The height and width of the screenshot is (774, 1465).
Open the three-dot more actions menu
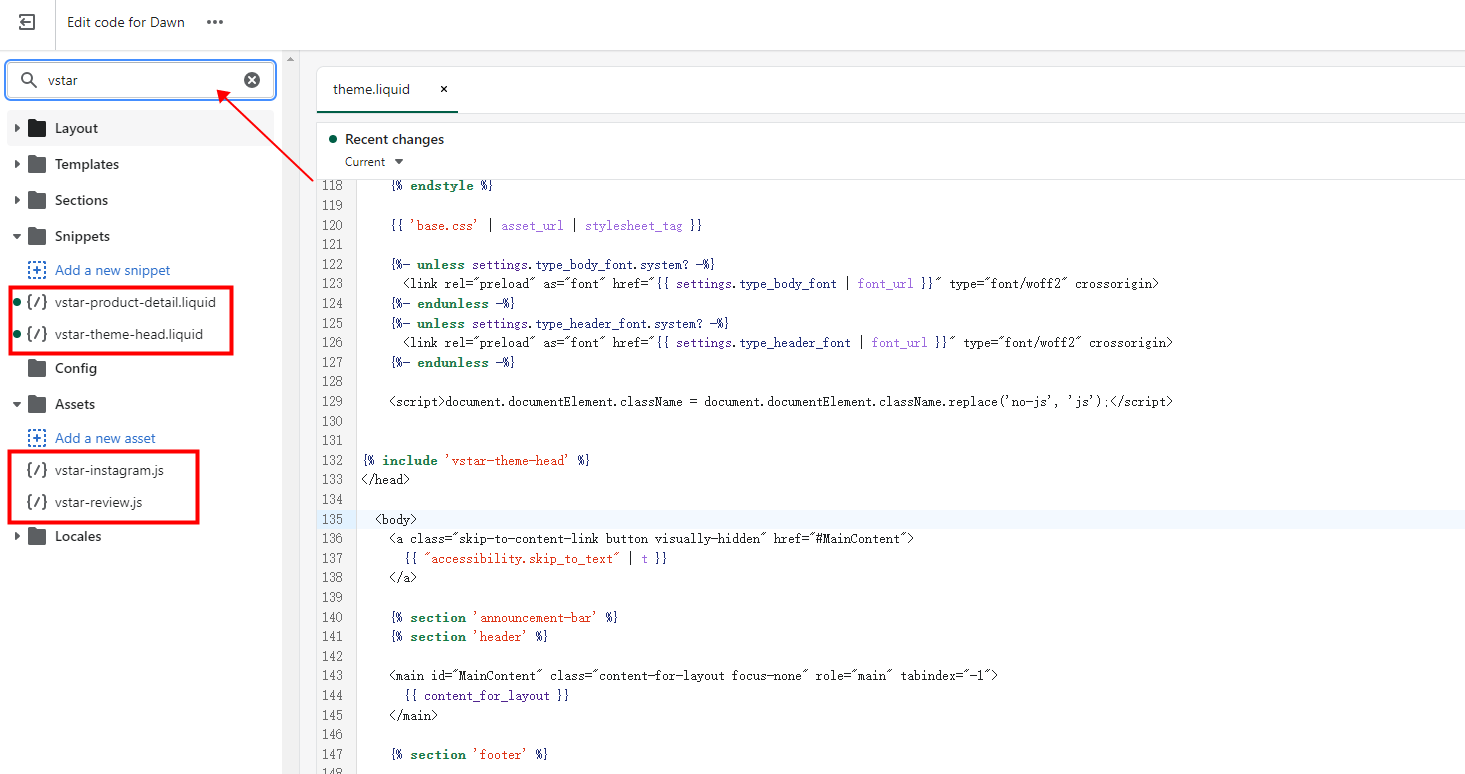[x=215, y=22]
